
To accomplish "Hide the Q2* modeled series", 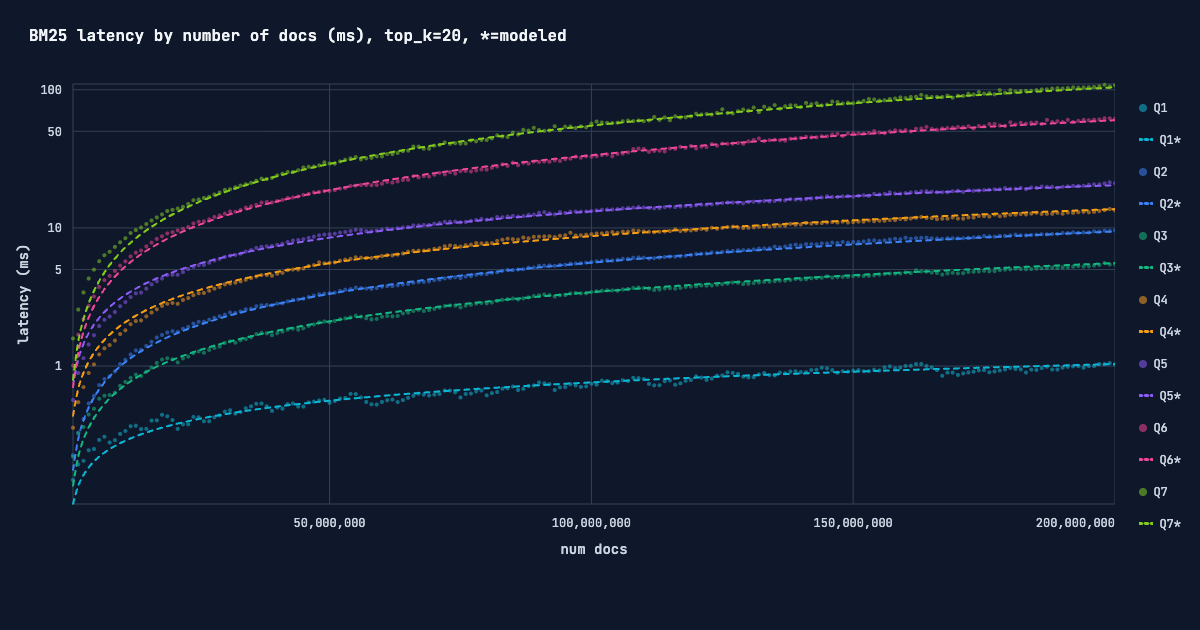I will [x=1160, y=204].
